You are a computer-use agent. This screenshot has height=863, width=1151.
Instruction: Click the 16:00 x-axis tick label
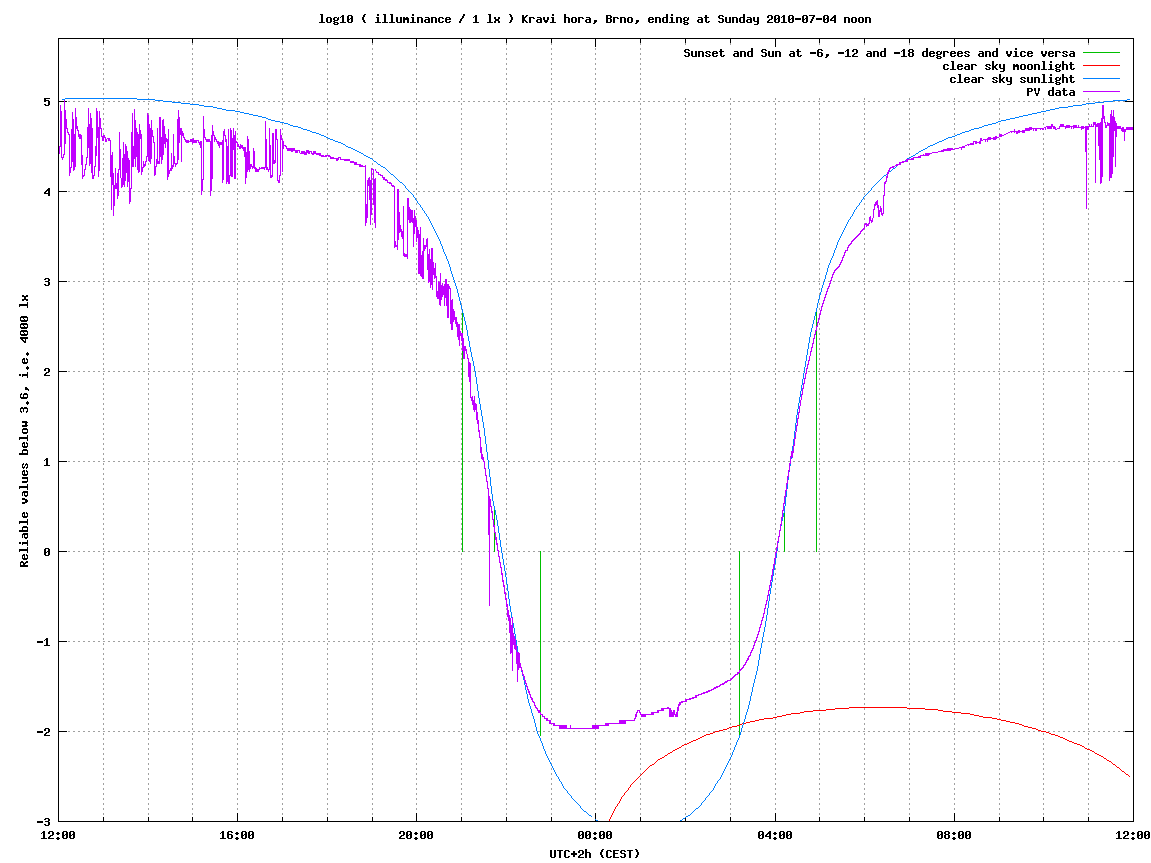[x=237, y=836]
